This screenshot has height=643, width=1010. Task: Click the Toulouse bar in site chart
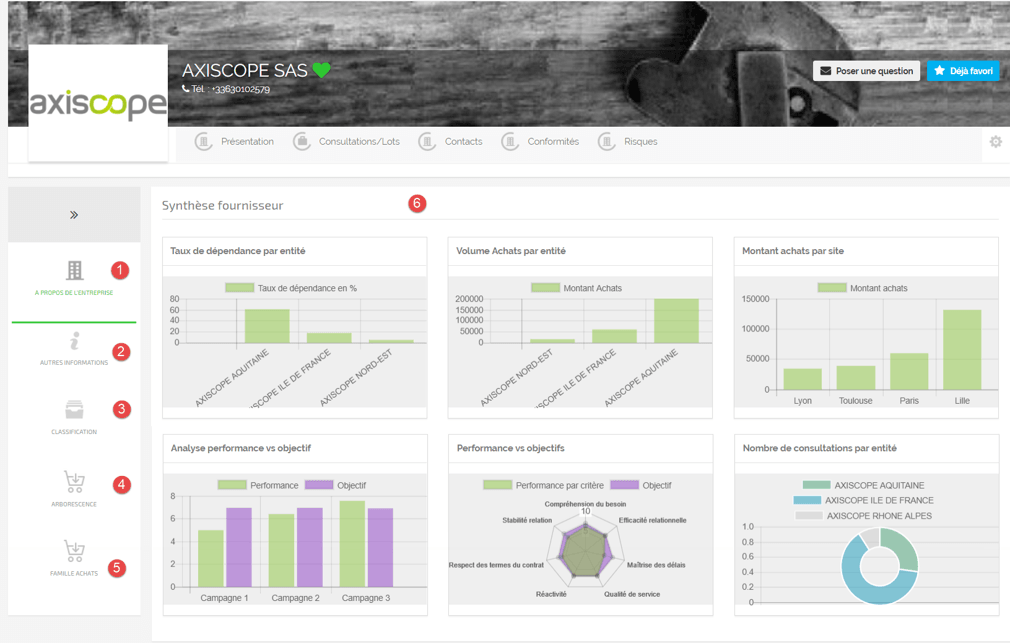tap(856, 378)
